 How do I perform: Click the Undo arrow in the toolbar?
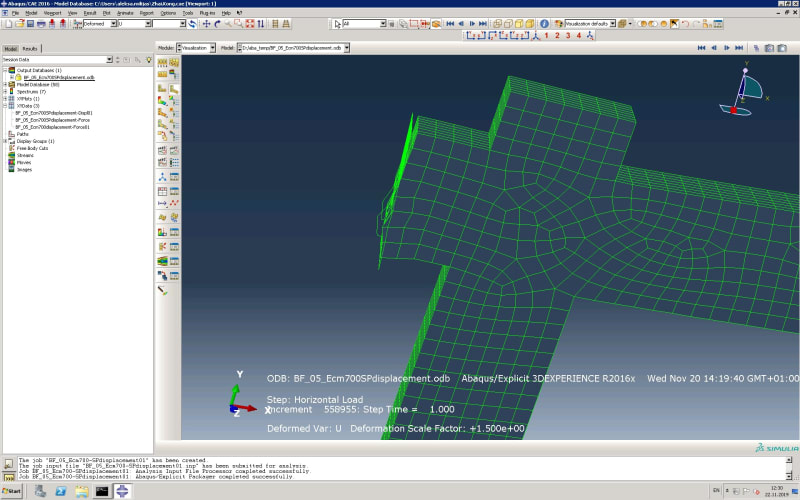[x=685, y=24]
